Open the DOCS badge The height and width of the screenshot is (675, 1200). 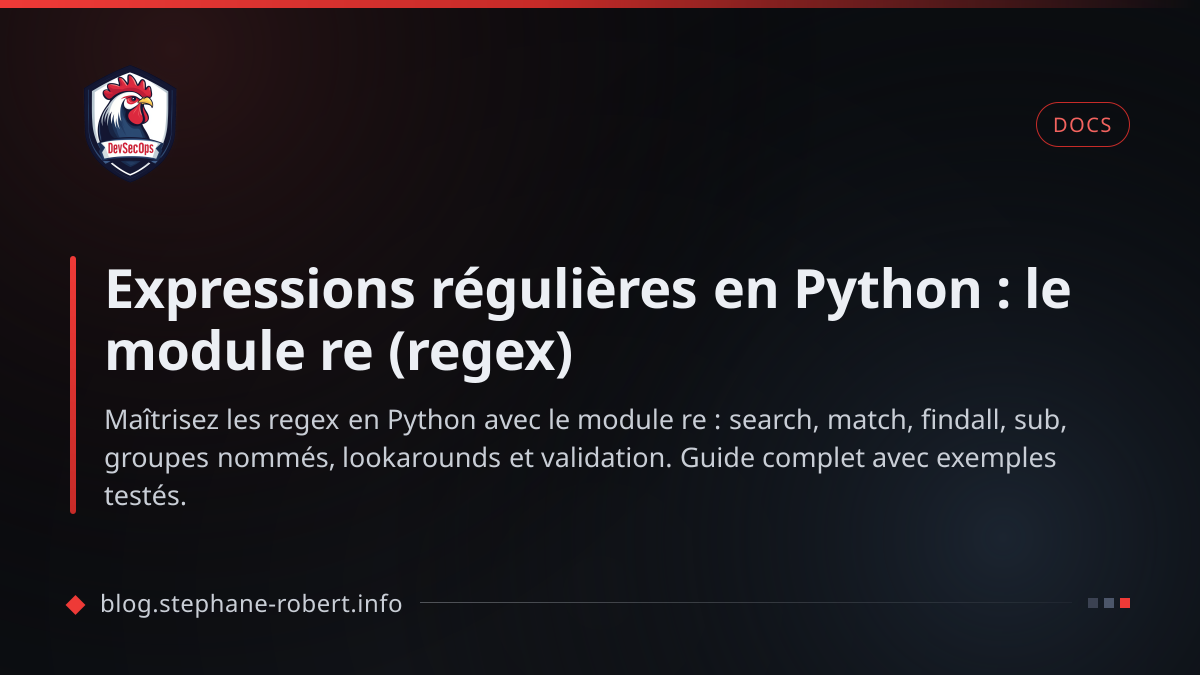(x=1083, y=125)
